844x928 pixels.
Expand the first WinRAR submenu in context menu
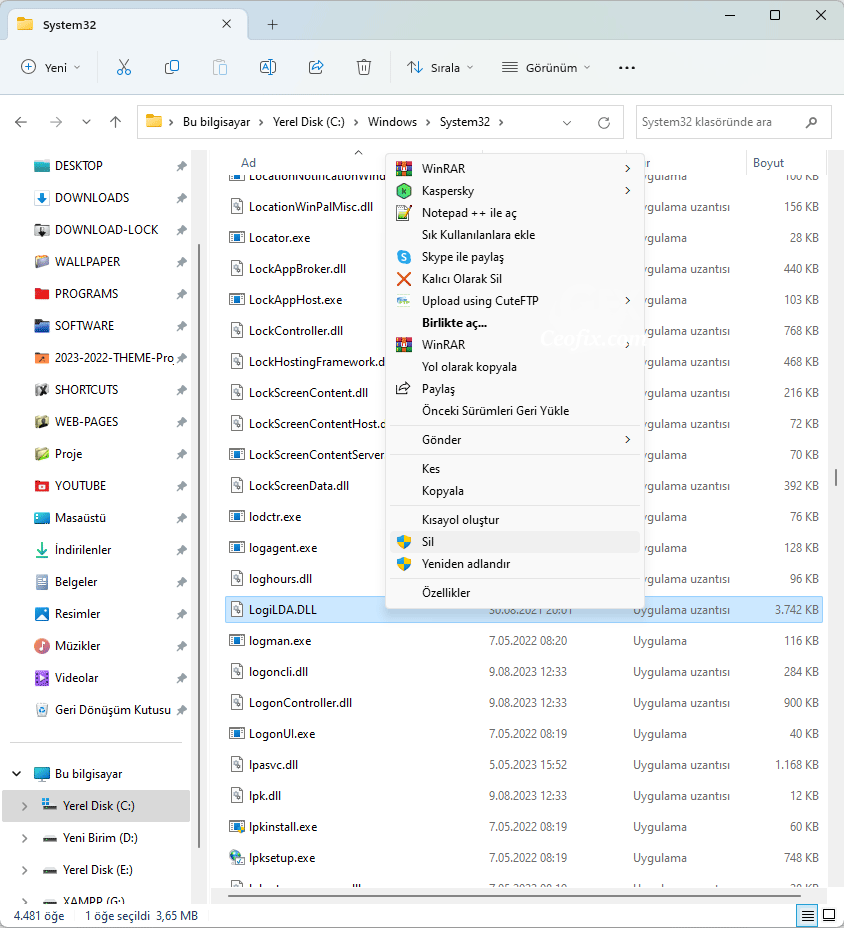click(x=515, y=169)
